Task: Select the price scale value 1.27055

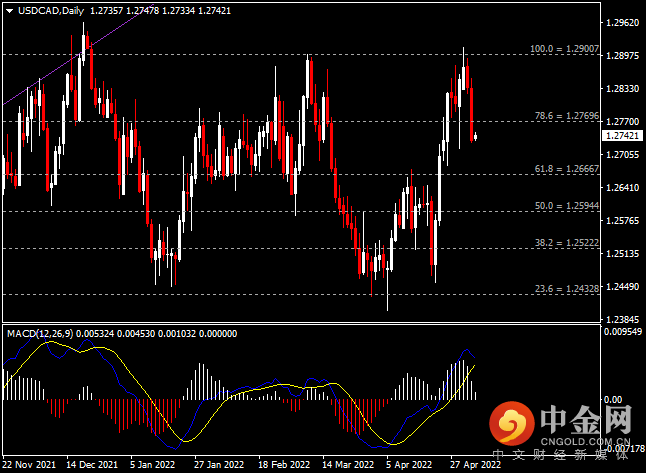Action: pos(623,155)
